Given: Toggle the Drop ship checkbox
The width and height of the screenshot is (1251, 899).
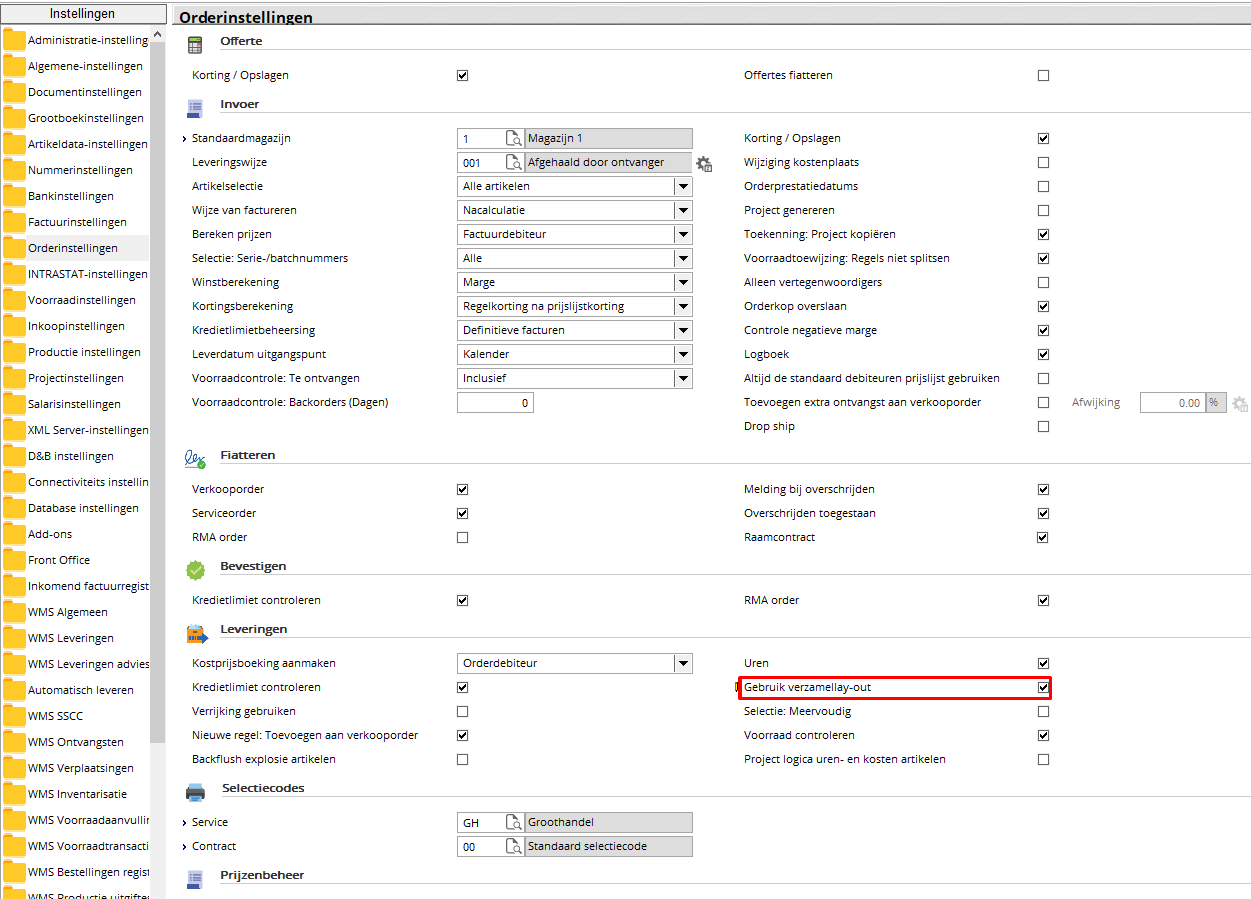Looking at the screenshot, I should 1043,427.
